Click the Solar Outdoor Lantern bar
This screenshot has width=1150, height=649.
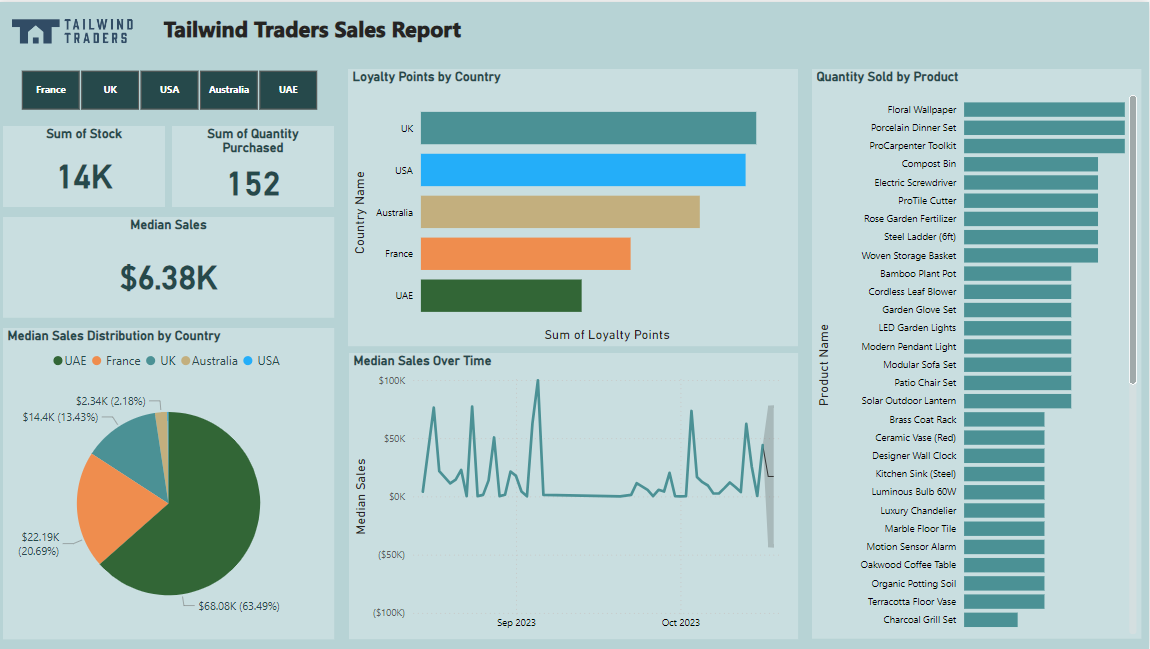[x=1018, y=401]
